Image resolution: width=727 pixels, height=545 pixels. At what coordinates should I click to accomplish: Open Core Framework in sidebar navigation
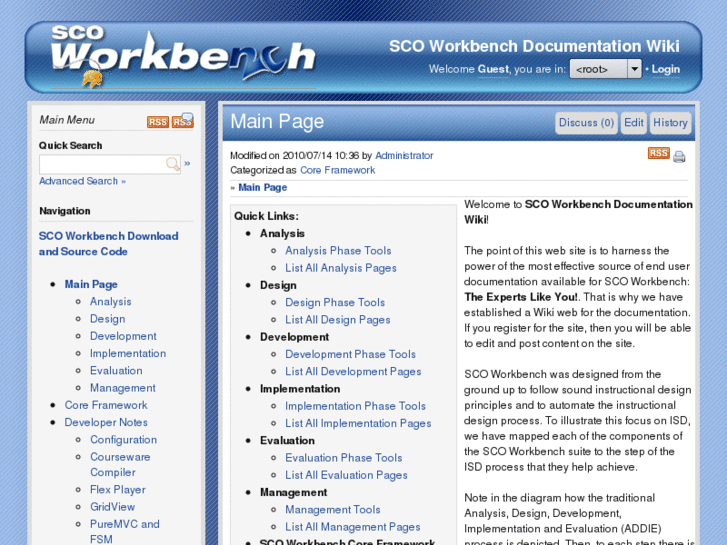(106, 405)
